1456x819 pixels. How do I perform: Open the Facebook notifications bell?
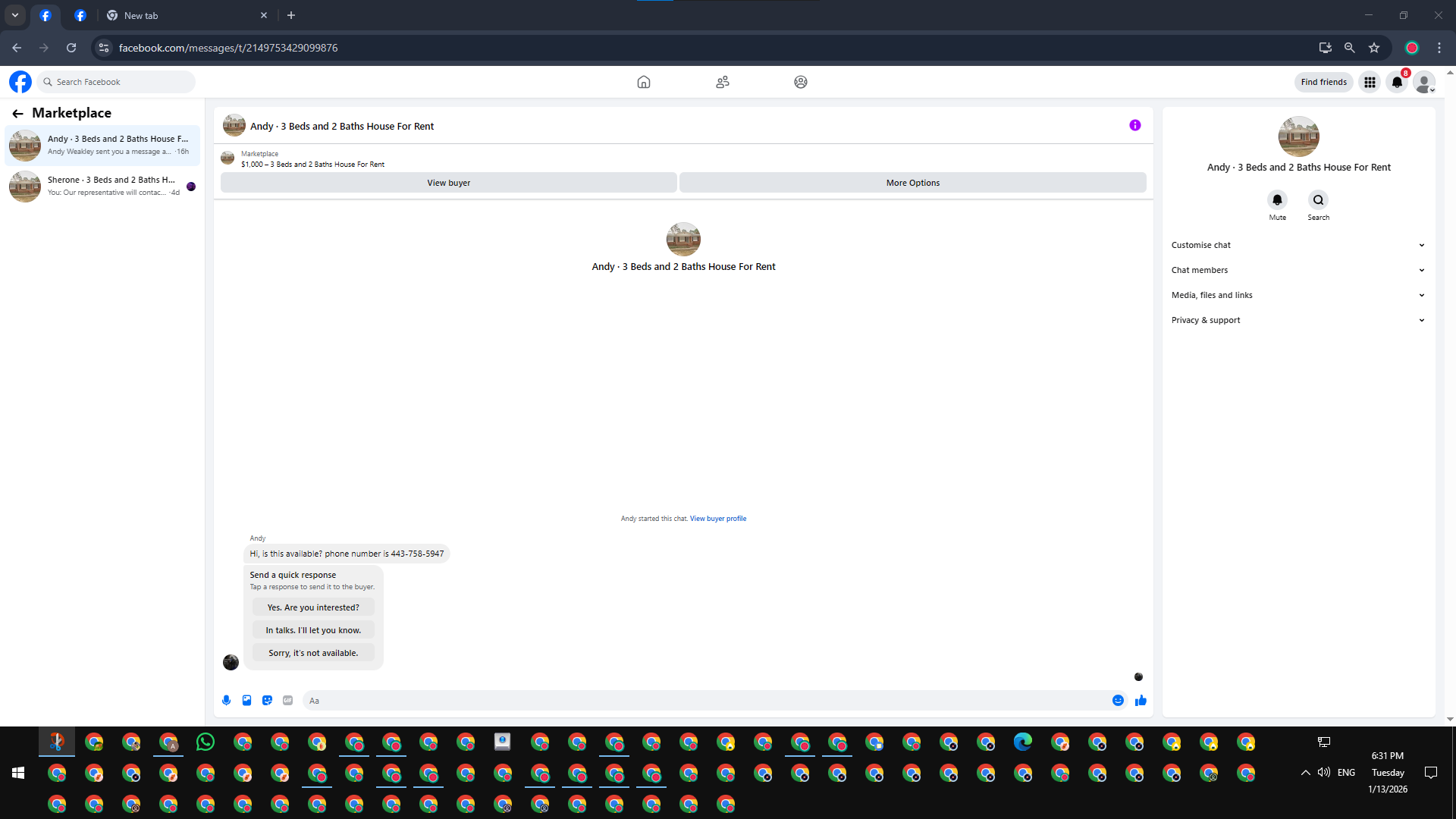(x=1397, y=82)
